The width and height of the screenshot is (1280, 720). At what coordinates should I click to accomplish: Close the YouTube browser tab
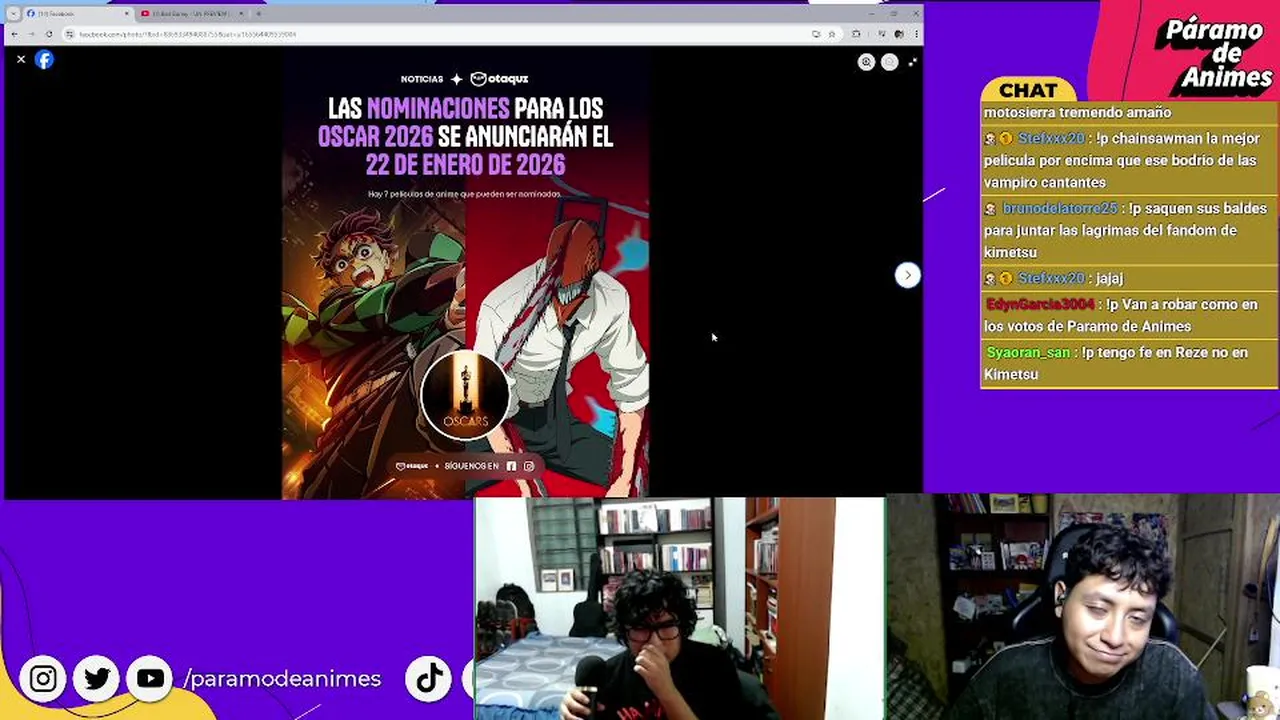(x=241, y=14)
